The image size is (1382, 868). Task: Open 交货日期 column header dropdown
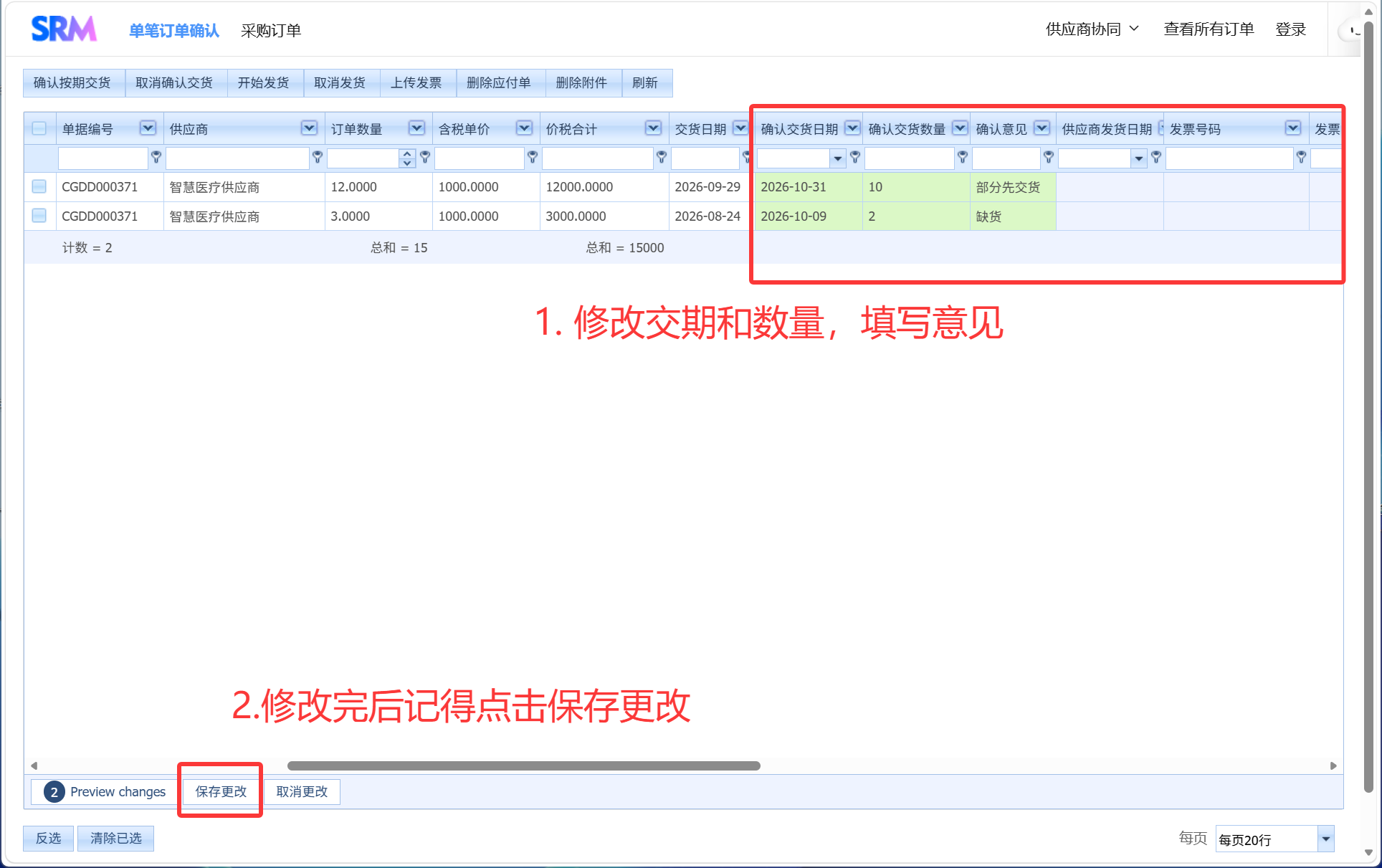(740, 128)
